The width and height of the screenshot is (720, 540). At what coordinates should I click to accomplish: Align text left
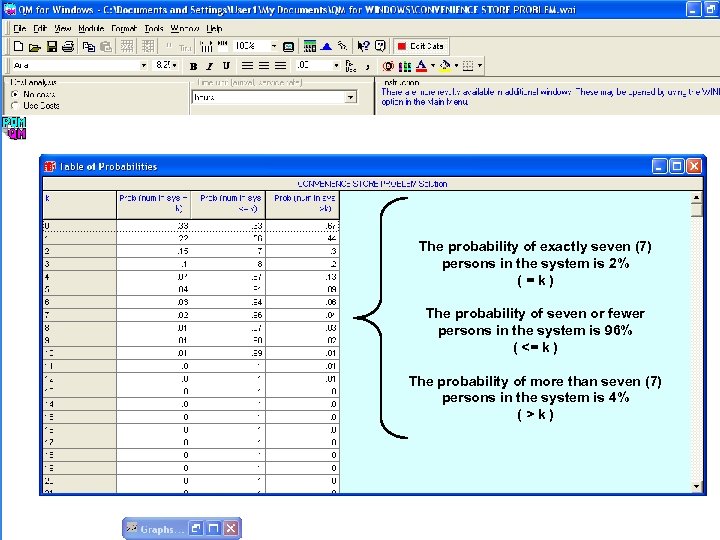[247, 66]
